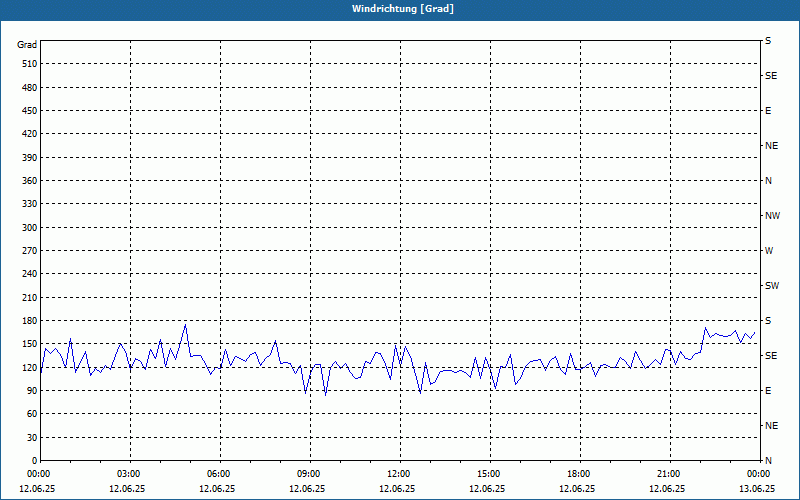Select the NW compass direction label
The height and width of the screenshot is (500, 800).
772,216
